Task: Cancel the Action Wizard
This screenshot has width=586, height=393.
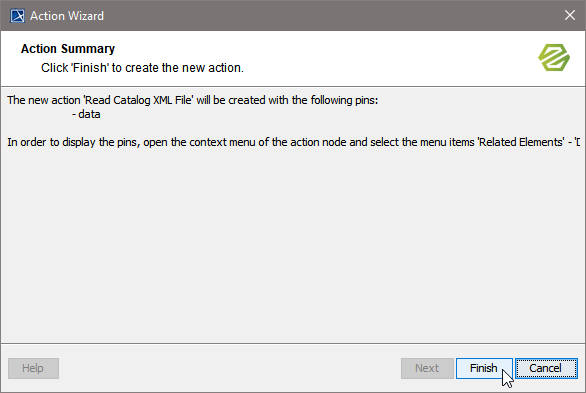Action: click(x=546, y=368)
